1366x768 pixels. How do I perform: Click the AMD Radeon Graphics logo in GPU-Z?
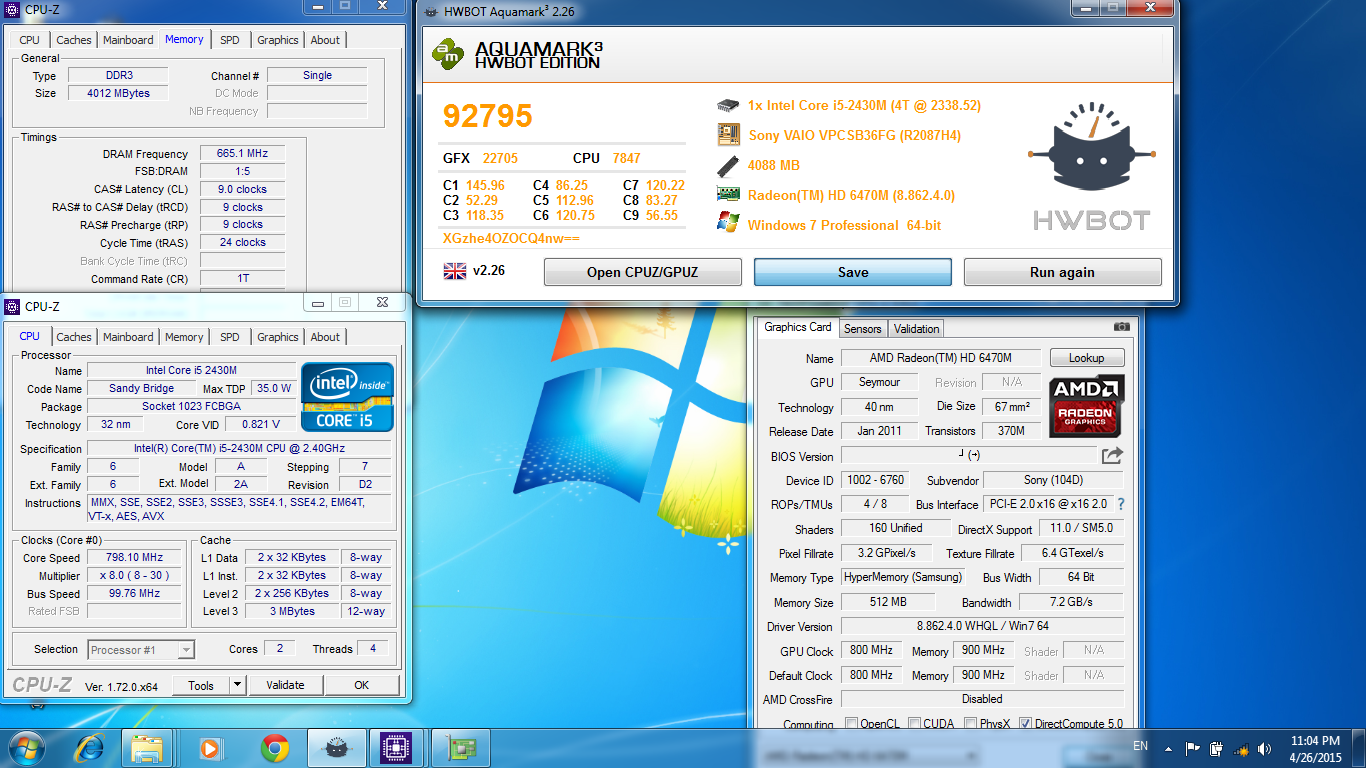coord(1087,406)
